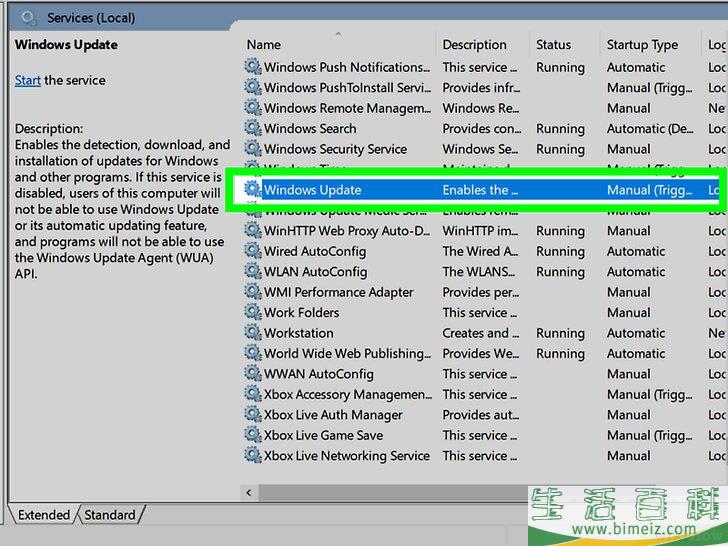The height and width of the screenshot is (546, 728).
Task: Click the horizontal scrollbar left arrow
Action: click(x=249, y=492)
